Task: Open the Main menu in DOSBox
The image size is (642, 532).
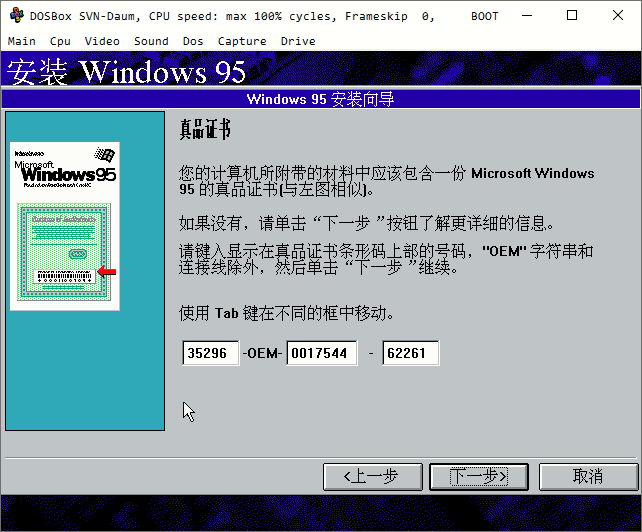Action: pos(21,41)
